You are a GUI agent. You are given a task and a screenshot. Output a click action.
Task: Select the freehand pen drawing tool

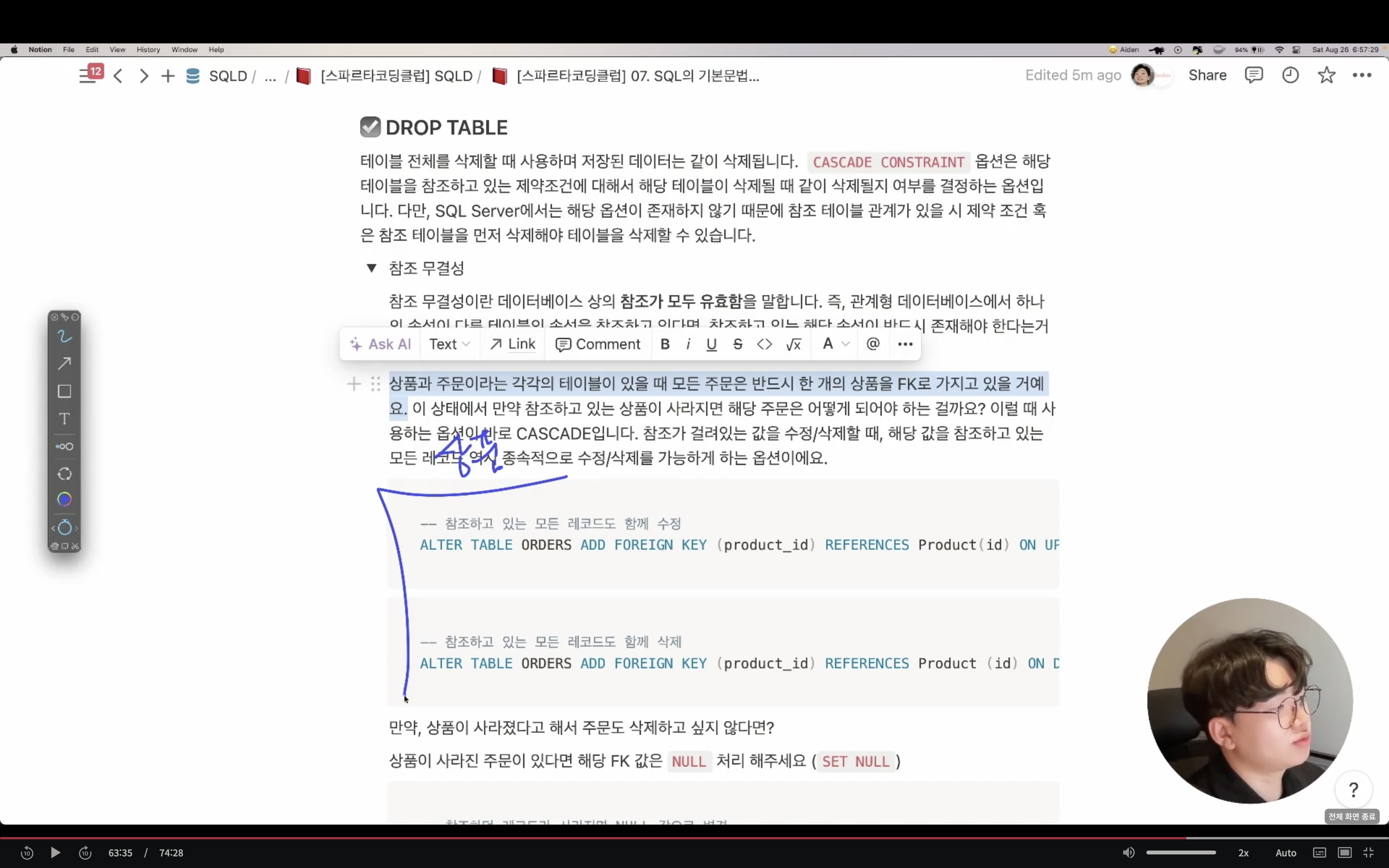64,336
